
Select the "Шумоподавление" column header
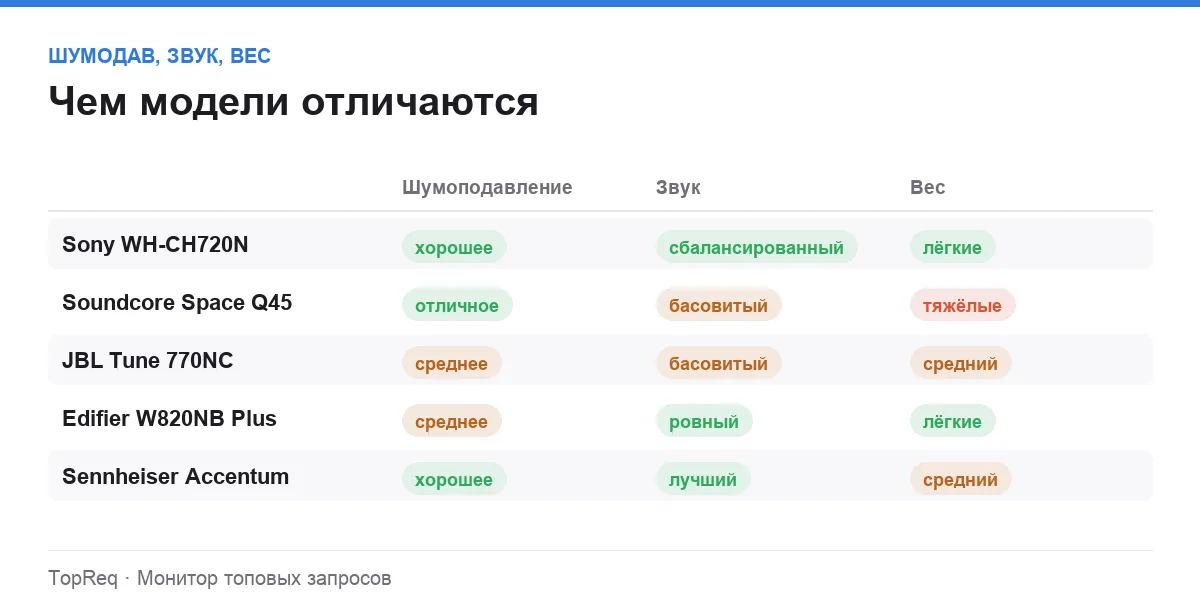[487, 187]
